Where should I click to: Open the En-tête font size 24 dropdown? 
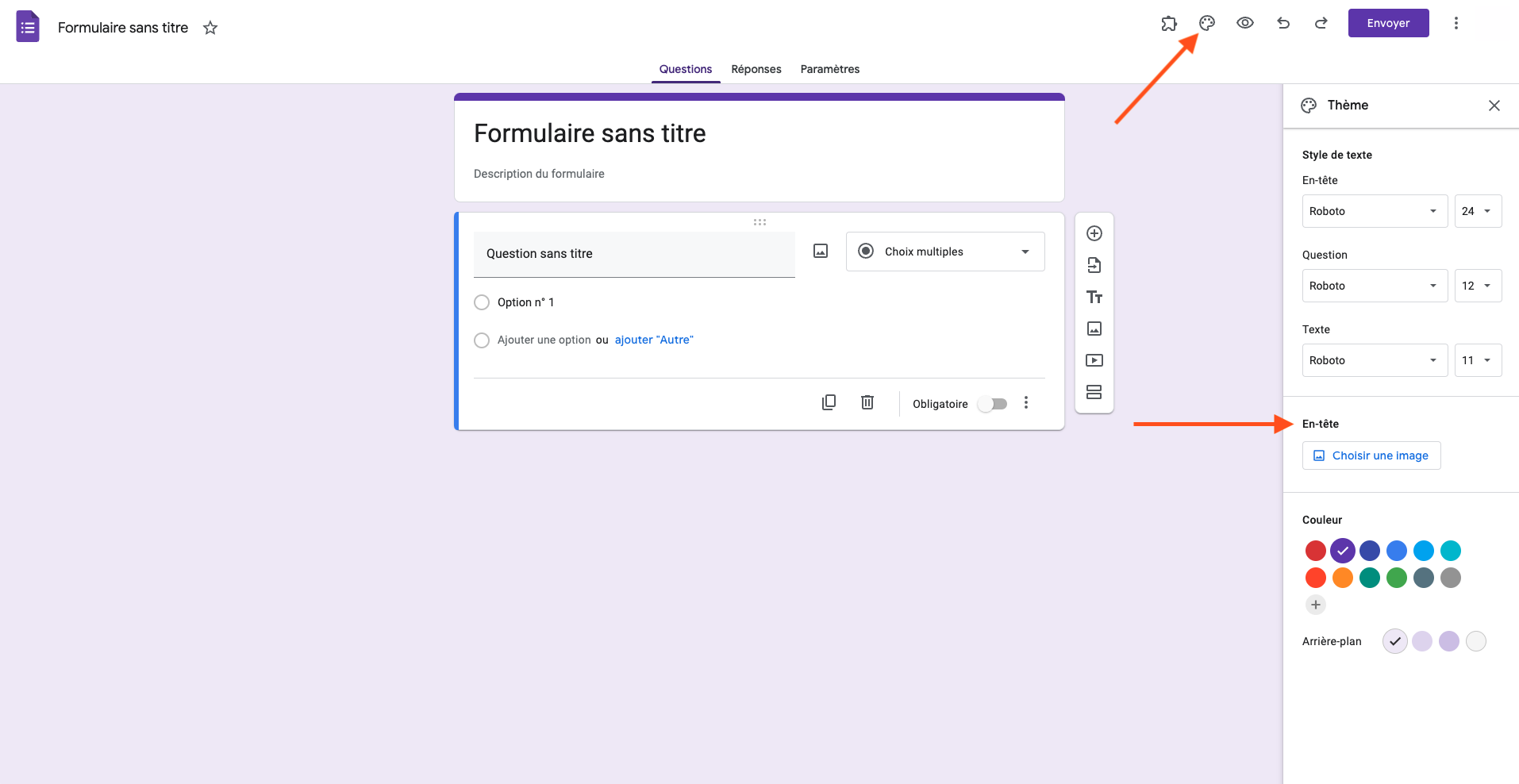coord(1478,211)
